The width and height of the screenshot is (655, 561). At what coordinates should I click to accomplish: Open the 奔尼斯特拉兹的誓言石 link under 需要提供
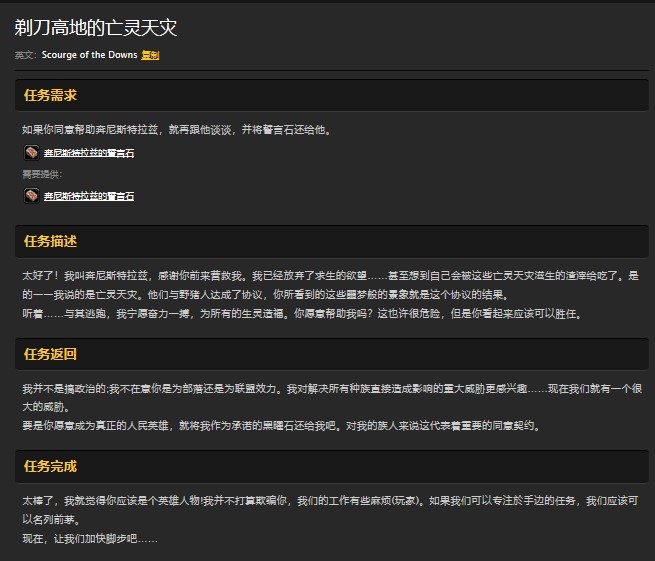pyautogui.click(x=89, y=196)
